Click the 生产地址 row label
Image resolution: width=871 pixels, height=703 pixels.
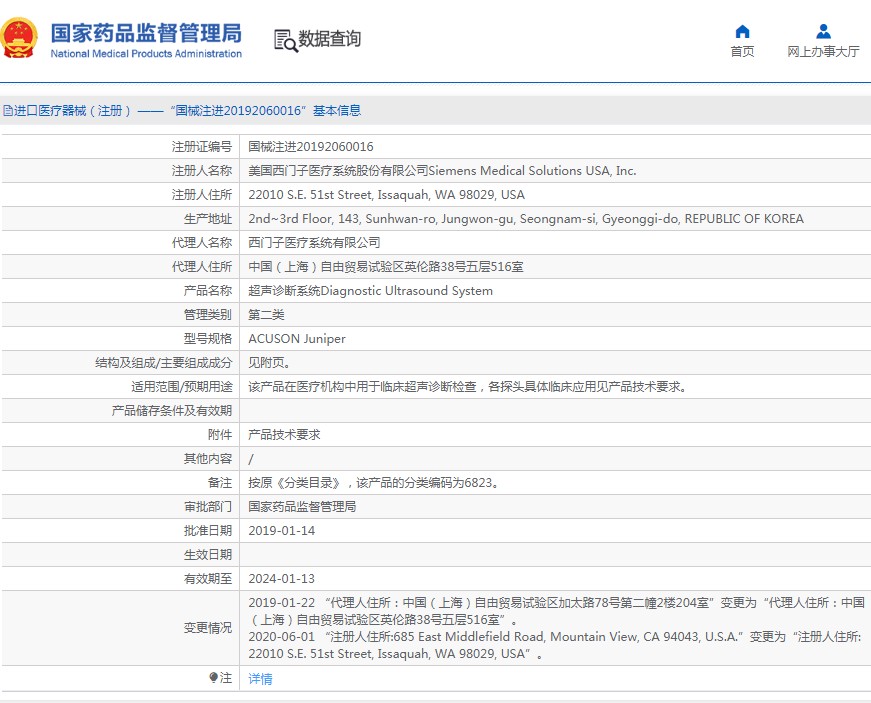[208, 219]
